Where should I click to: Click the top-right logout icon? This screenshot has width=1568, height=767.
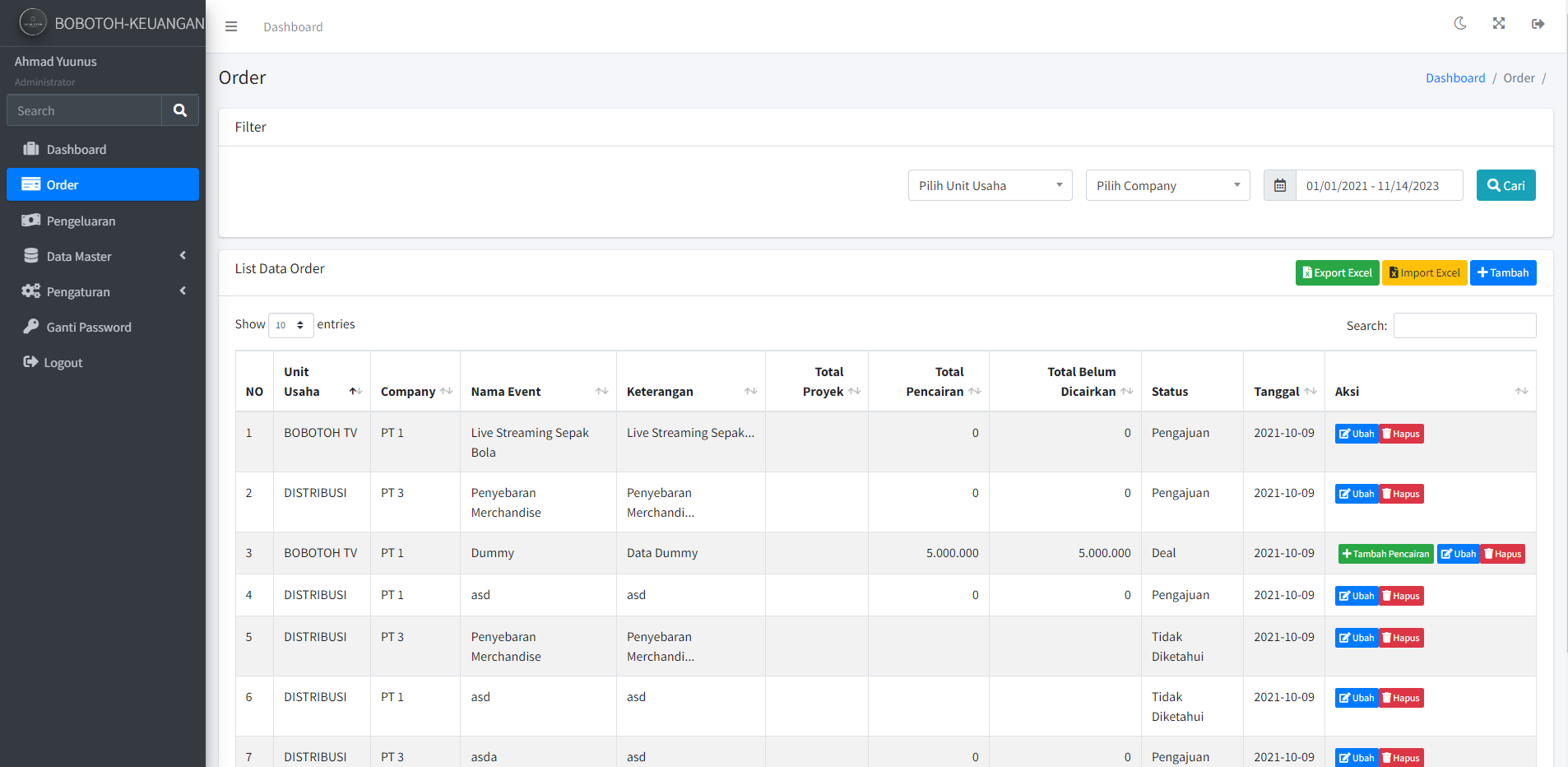[x=1538, y=24]
